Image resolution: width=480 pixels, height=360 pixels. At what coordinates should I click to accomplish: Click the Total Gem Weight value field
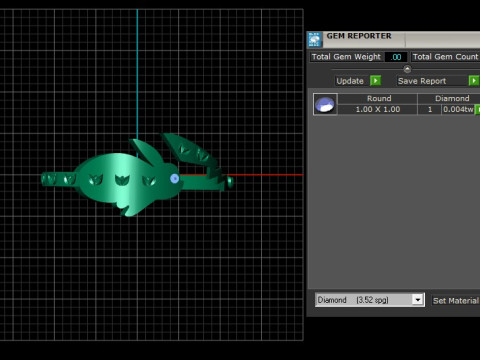[x=396, y=57]
